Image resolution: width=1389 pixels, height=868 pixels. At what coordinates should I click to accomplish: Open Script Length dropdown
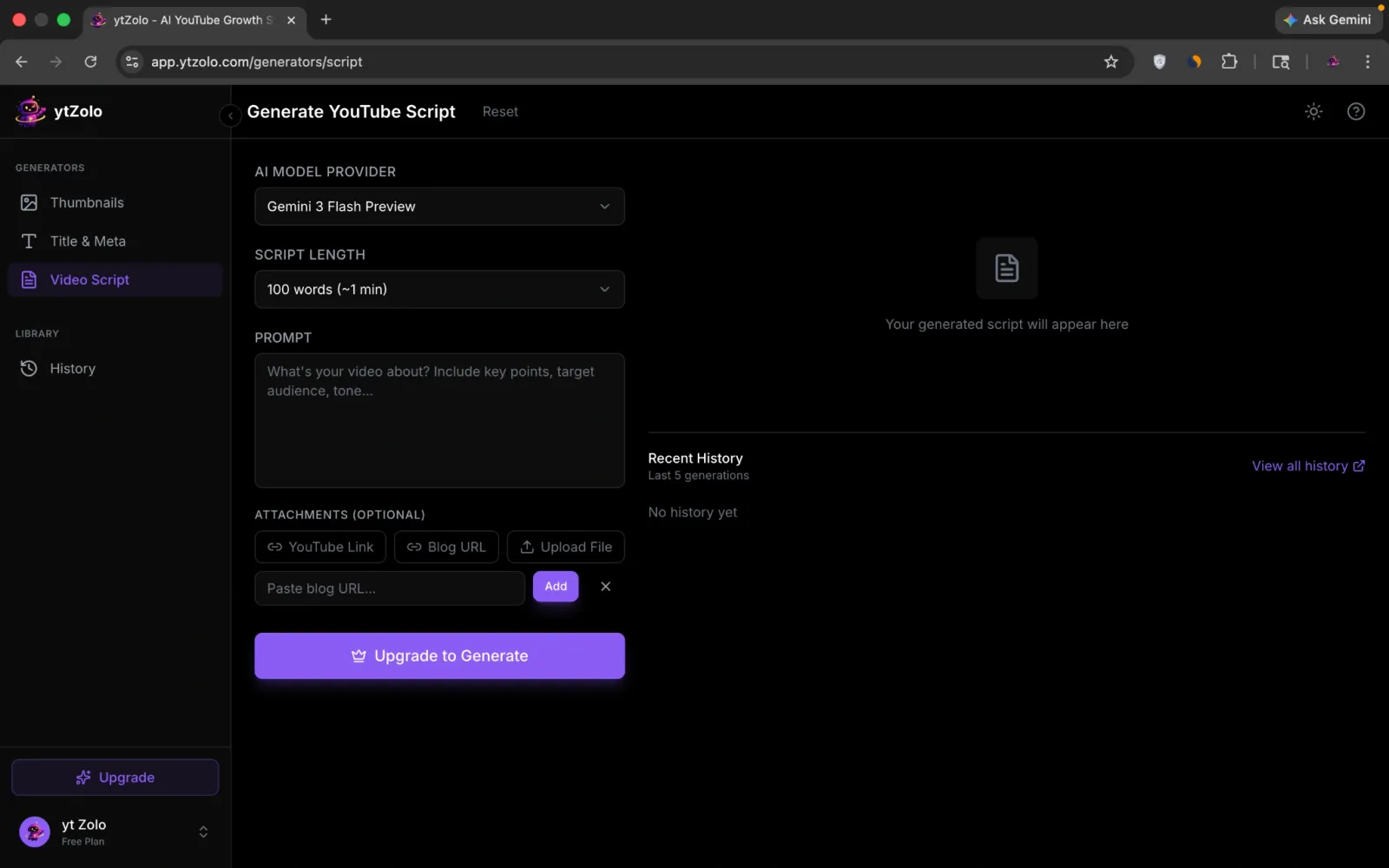pos(439,289)
